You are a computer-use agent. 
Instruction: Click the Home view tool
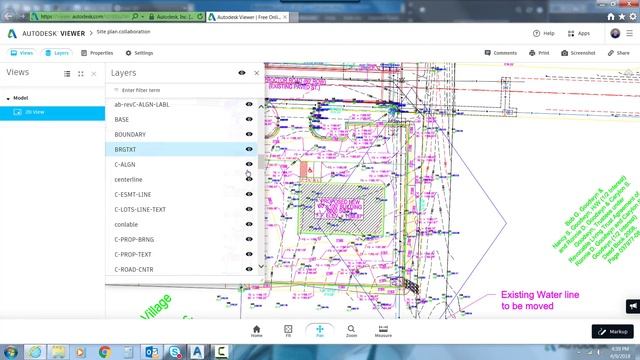(x=256, y=331)
